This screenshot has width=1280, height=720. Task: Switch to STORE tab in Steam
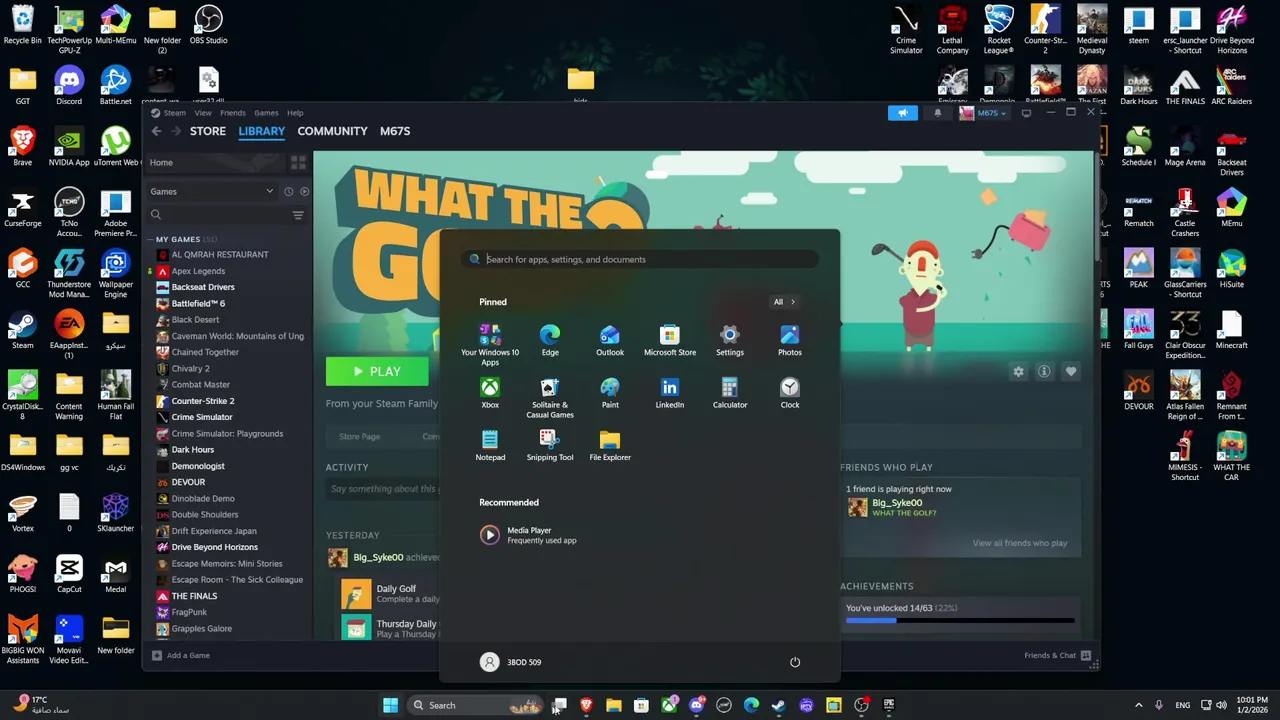[208, 131]
